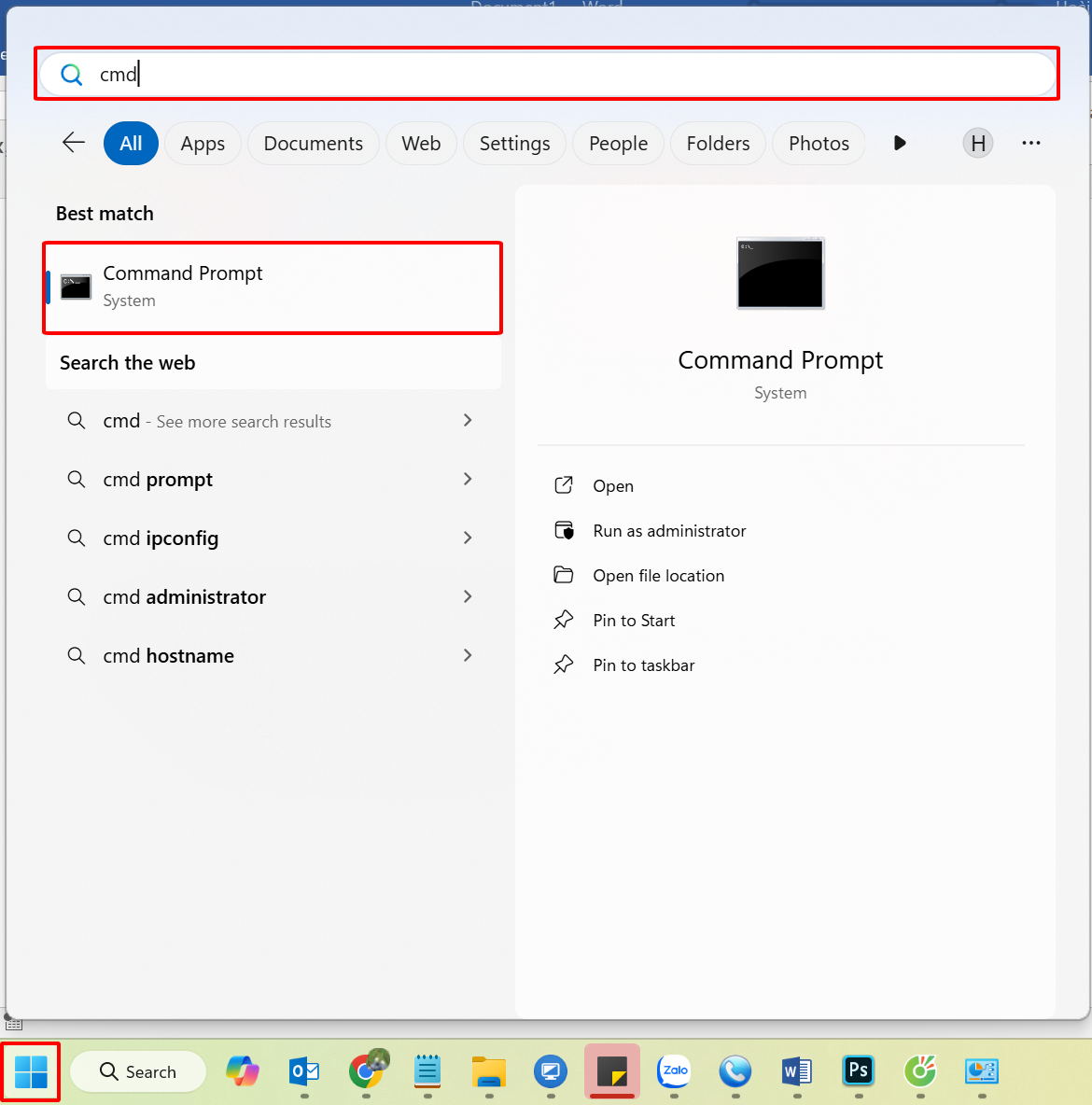Open Command Prompt from Best match
The image size is (1092, 1105).
point(271,287)
